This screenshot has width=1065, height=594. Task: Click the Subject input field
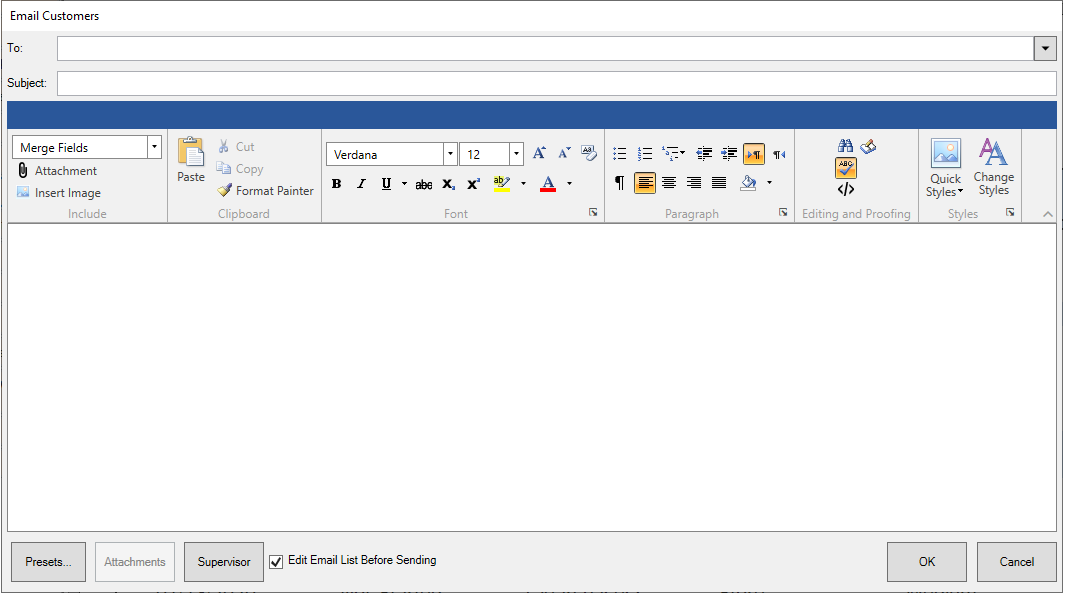[x=556, y=83]
